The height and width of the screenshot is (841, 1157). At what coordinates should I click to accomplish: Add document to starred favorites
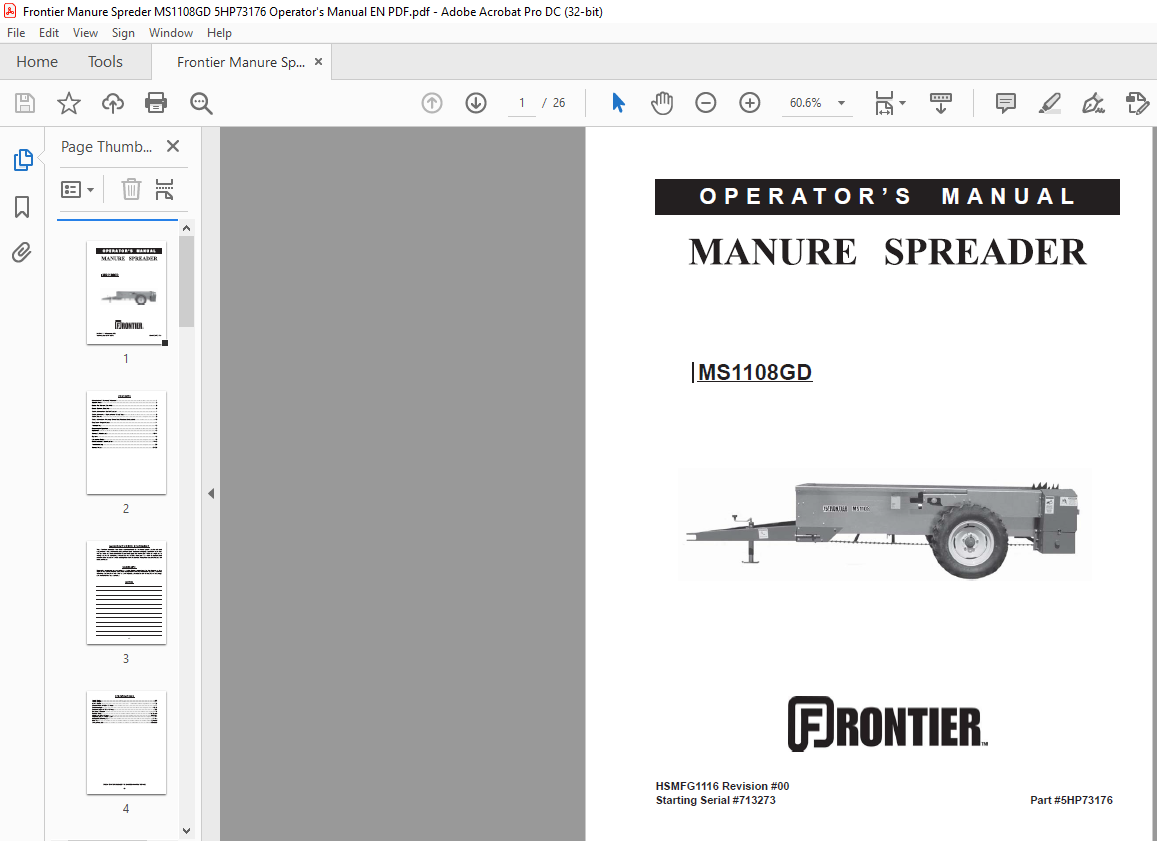(x=69, y=103)
